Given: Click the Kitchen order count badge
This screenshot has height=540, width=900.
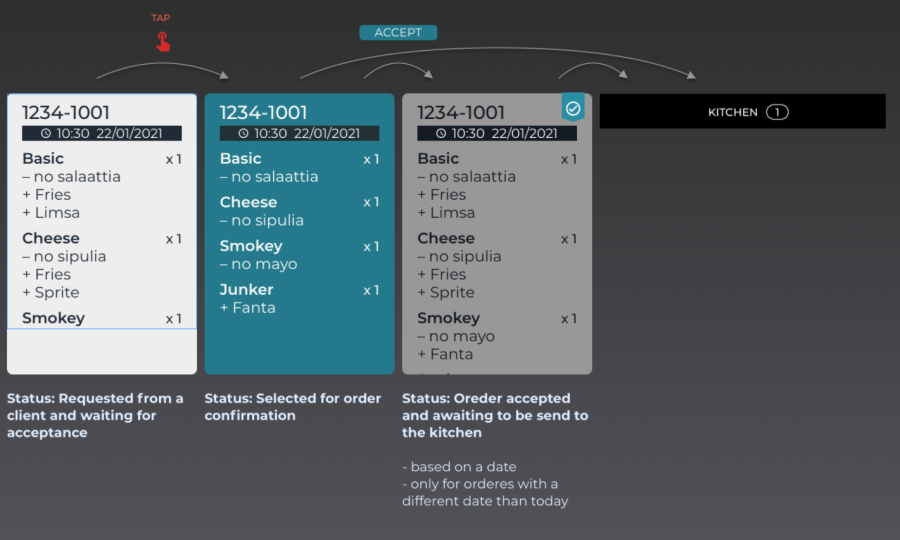Looking at the screenshot, I should click(x=777, y=112).
